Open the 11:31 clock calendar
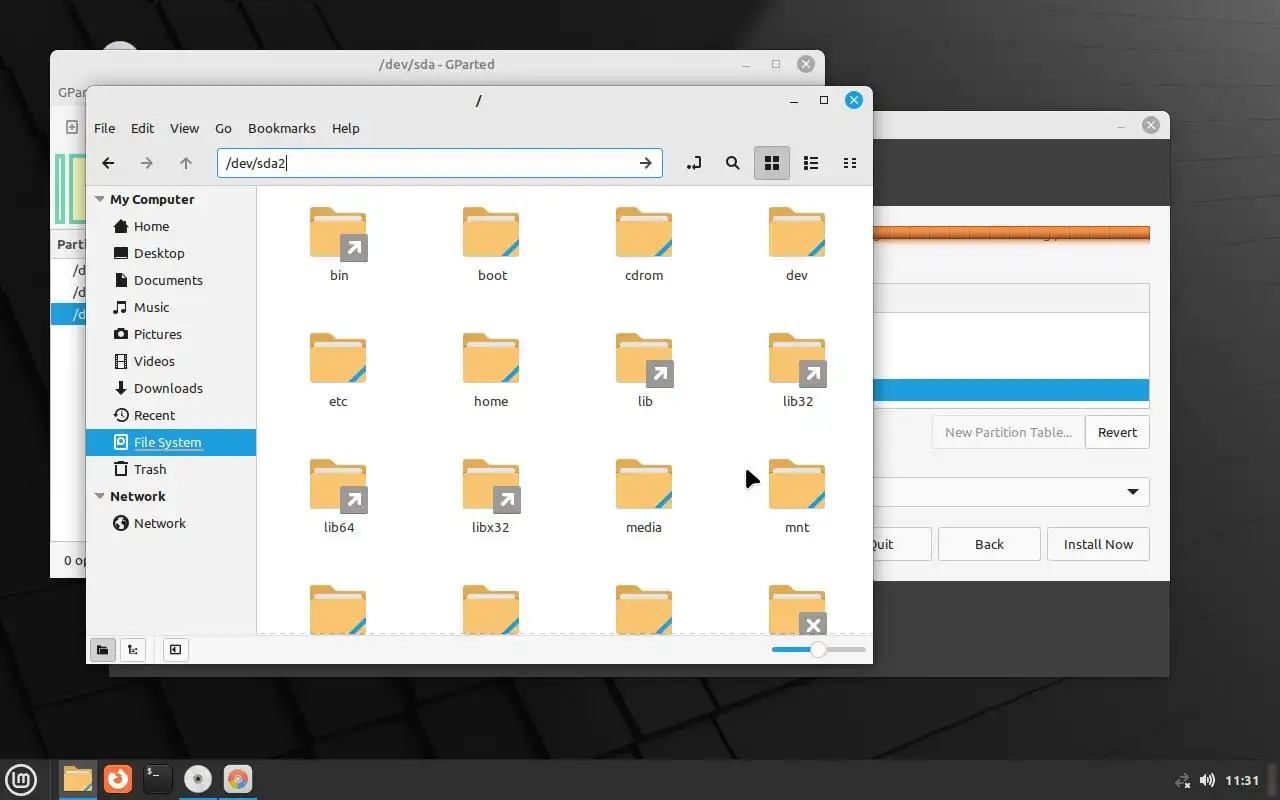Viewport: 1280px width, 800px height. pyautogui.click(x=1242, y=780)
